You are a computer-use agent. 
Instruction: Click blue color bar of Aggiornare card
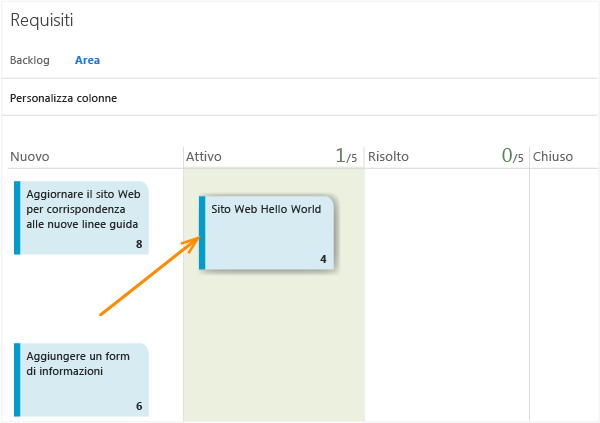click(17, 218)
